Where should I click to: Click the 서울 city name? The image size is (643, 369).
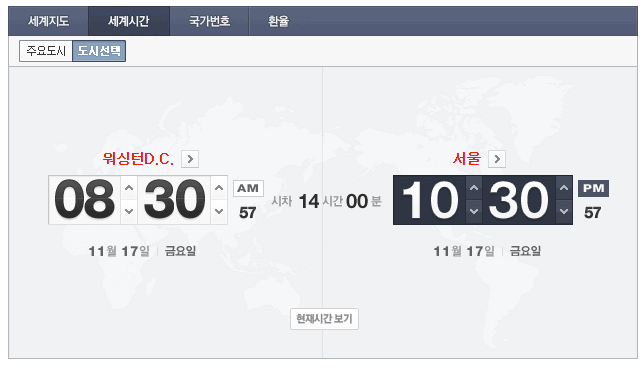467,159
